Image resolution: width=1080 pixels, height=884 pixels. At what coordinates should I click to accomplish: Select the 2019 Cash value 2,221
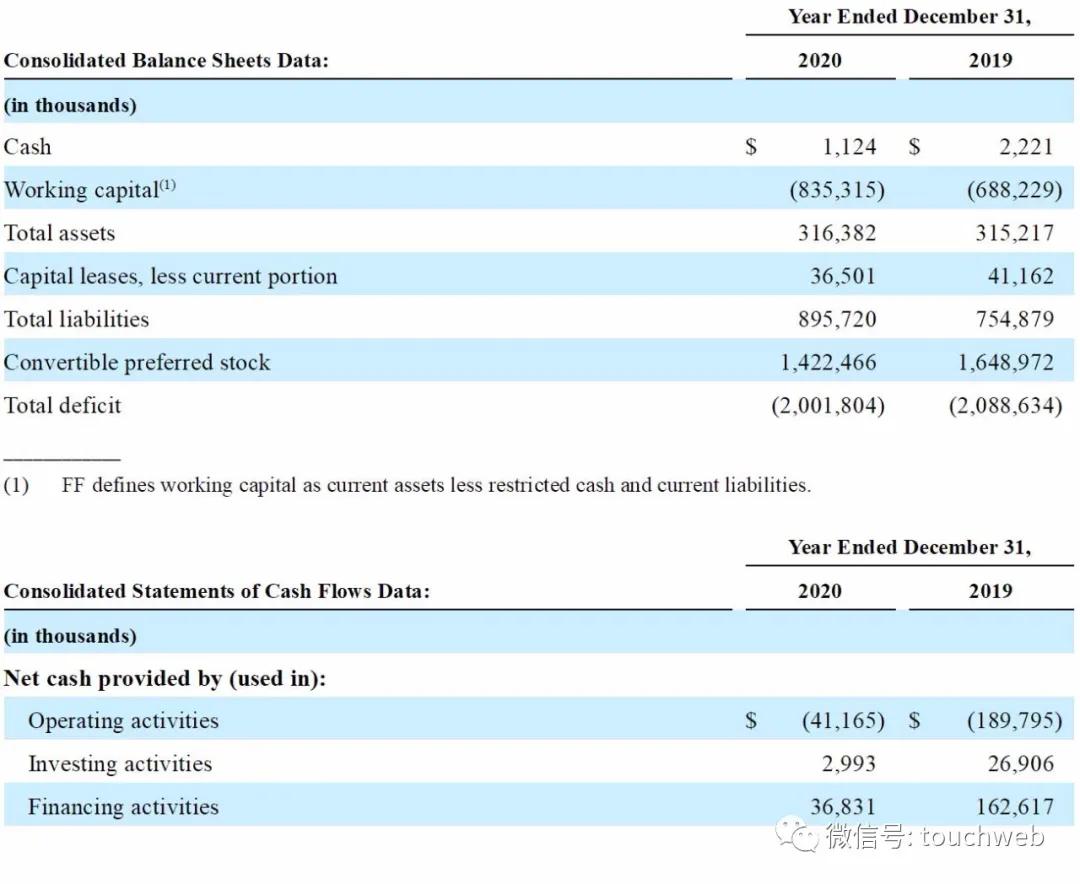click(x=1026, y=147)
